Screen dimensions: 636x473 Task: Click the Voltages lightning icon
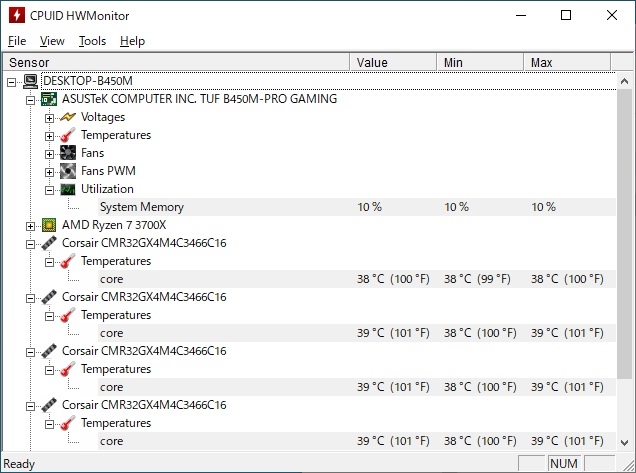pos(68,117)
